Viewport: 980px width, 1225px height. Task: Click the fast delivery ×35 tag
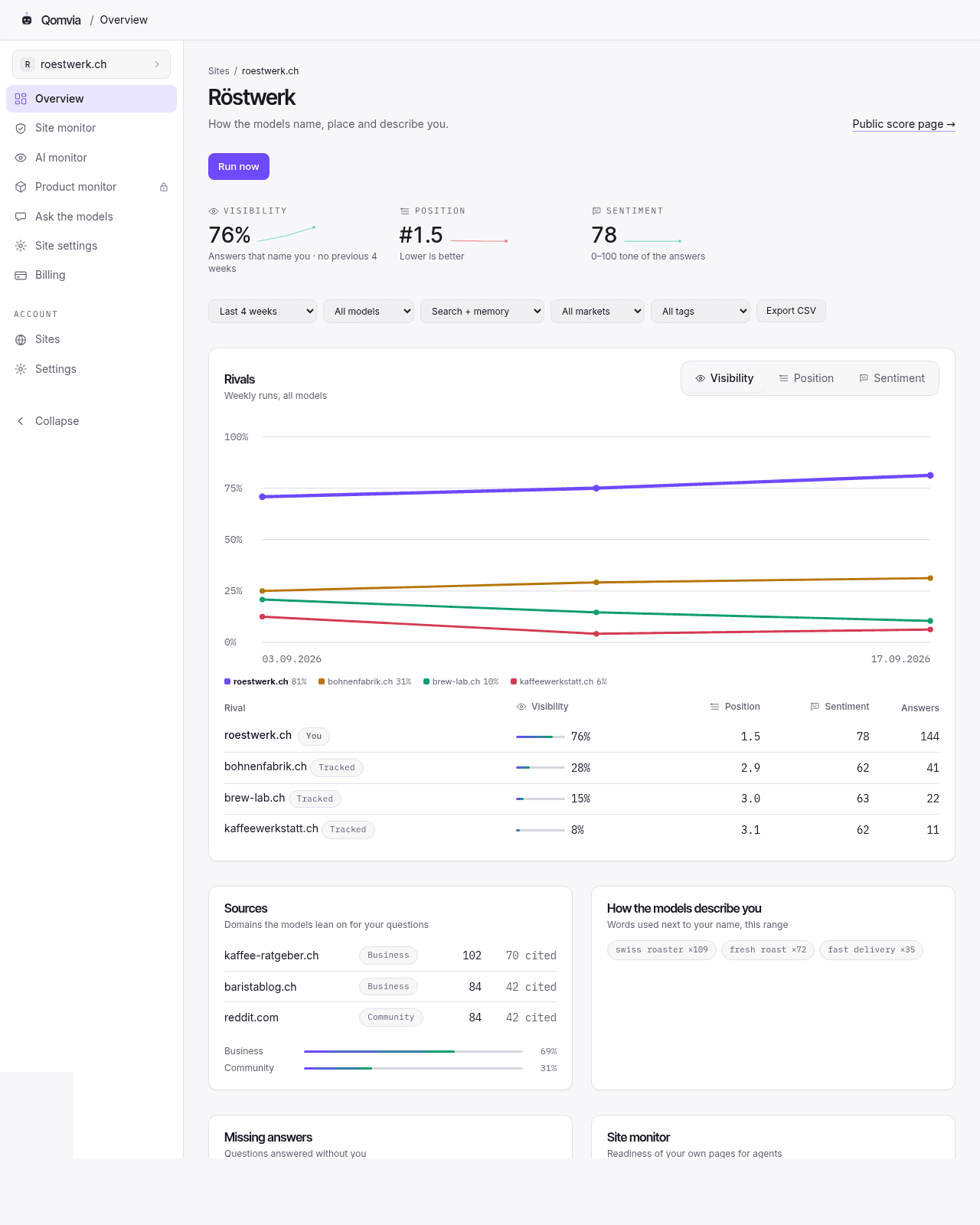pos(871,950)
